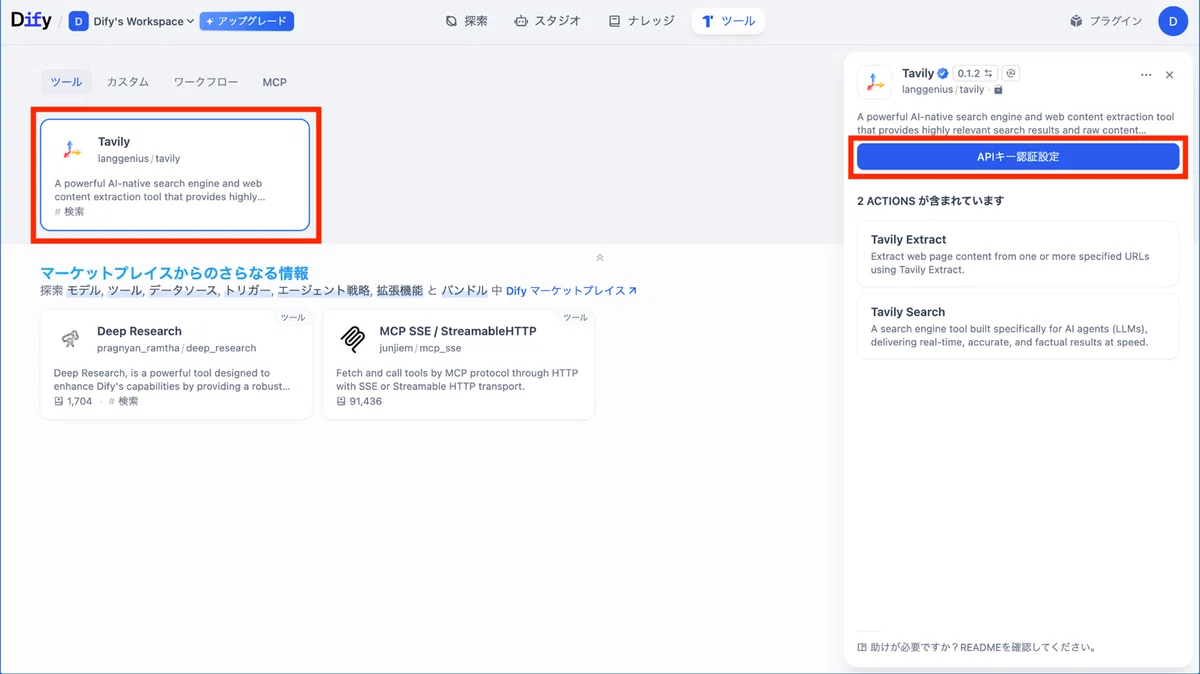Click the Tavily tool card
1200x674 pixels.
click(175, 175)
